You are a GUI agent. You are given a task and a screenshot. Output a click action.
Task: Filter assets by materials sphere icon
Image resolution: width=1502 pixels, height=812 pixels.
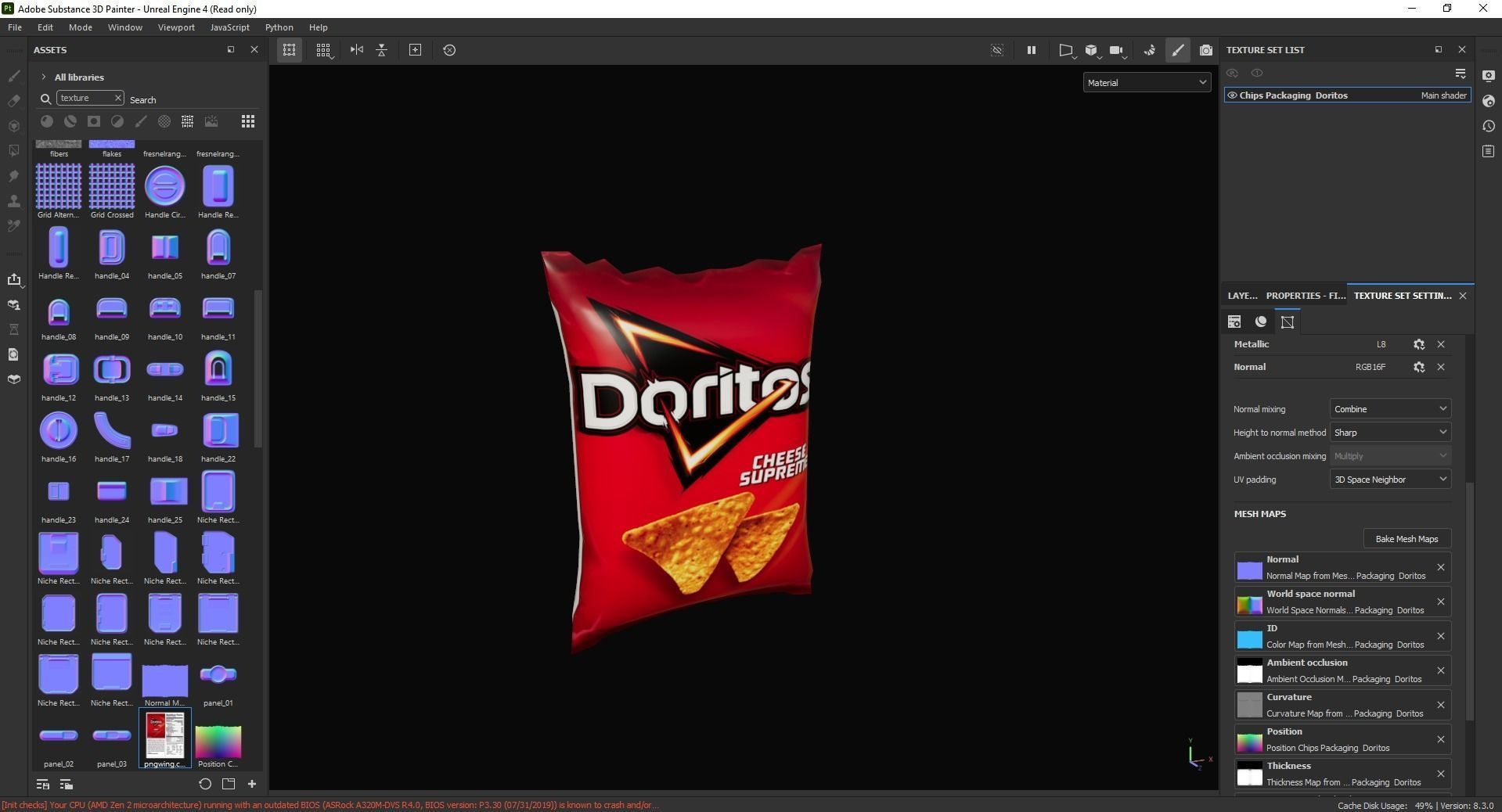[47, 121]
